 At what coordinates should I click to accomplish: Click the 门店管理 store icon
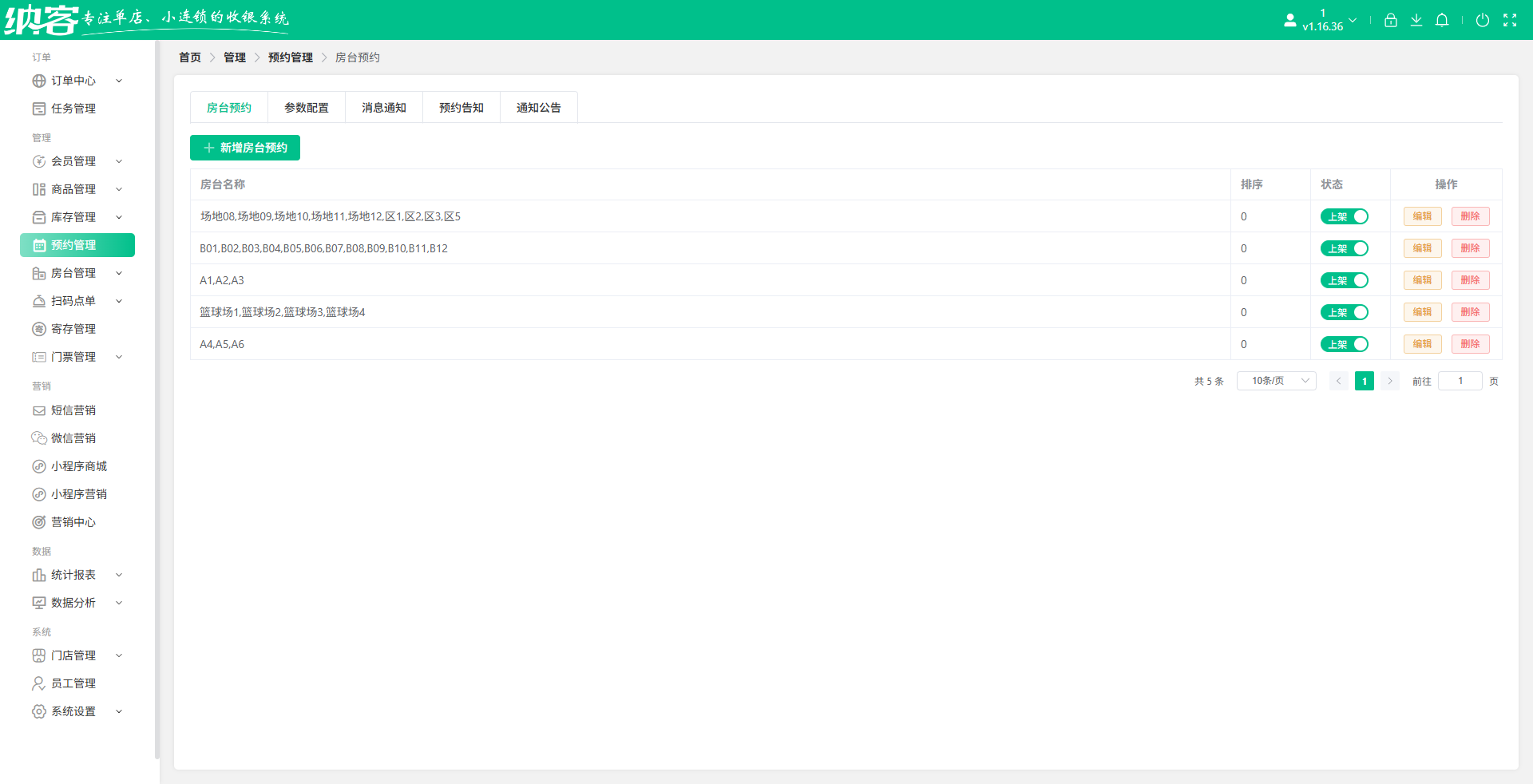click(39, 655)
